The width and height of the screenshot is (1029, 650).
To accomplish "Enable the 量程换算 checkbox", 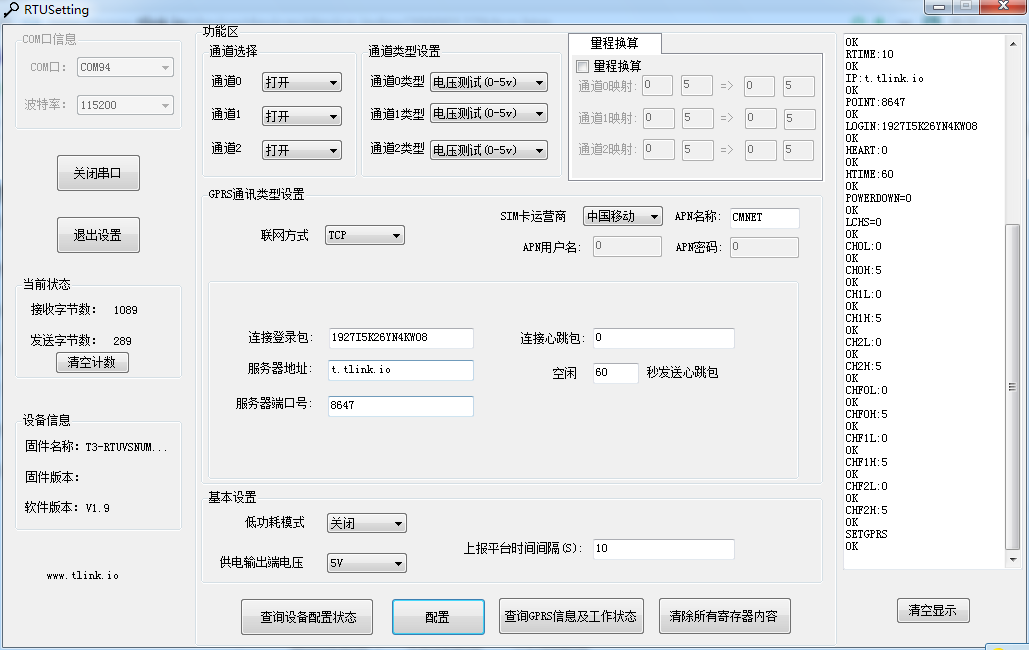I will pos(584,64).
